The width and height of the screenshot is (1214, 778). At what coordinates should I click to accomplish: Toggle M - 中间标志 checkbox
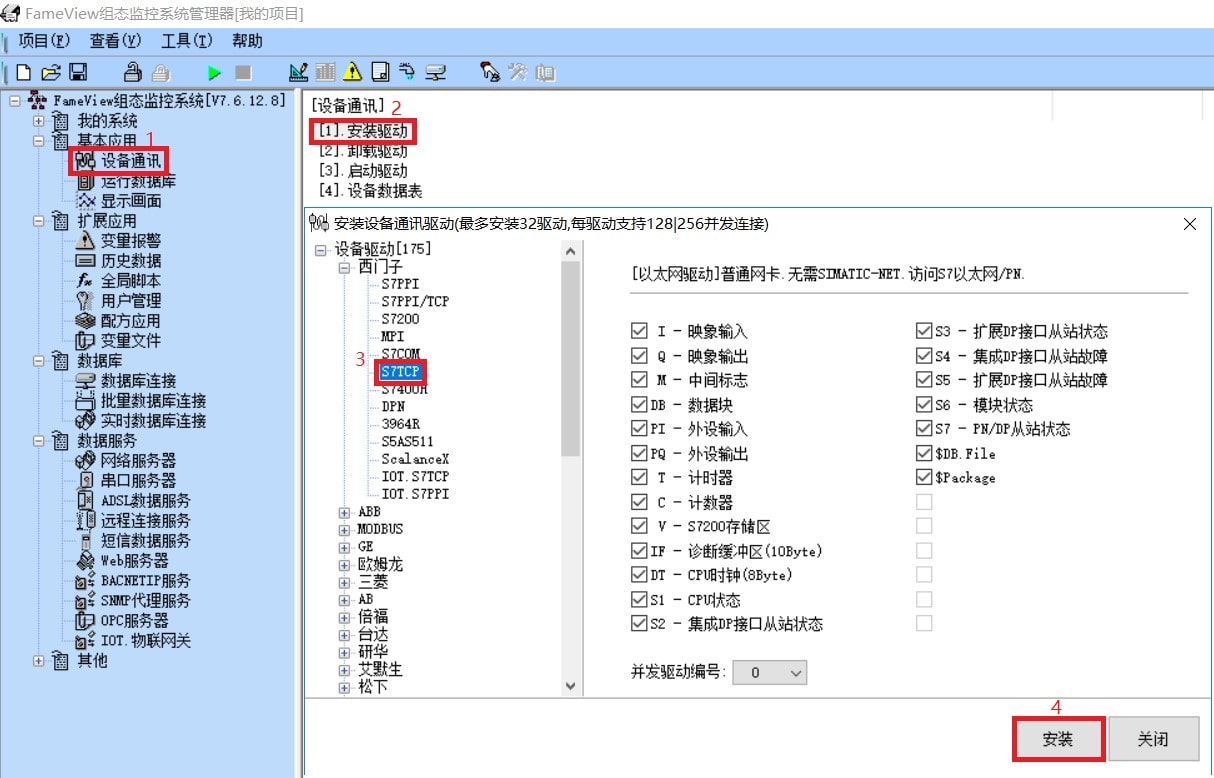[639, 380]
